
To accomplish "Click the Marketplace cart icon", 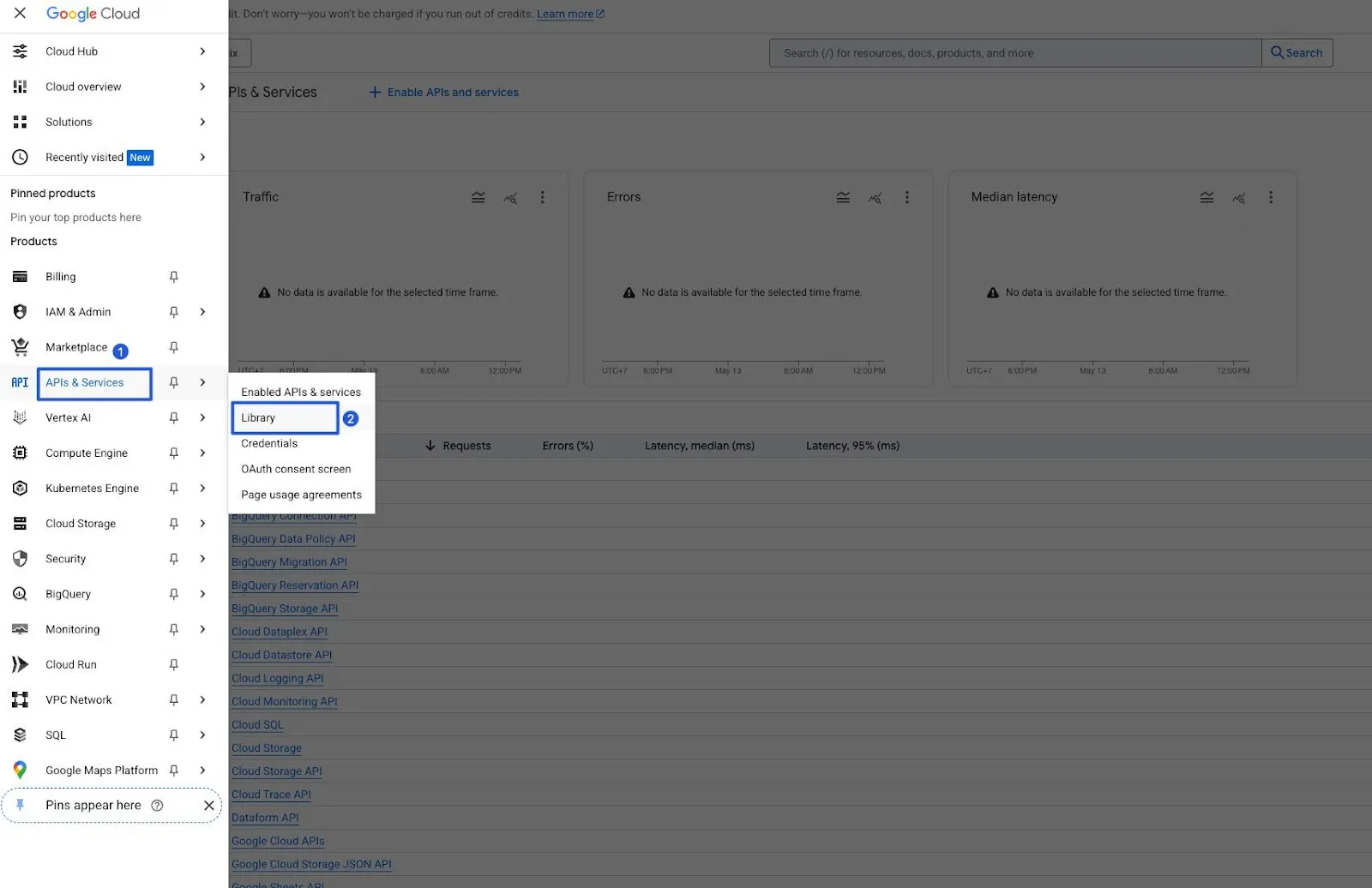I will [x=20, y=347].
